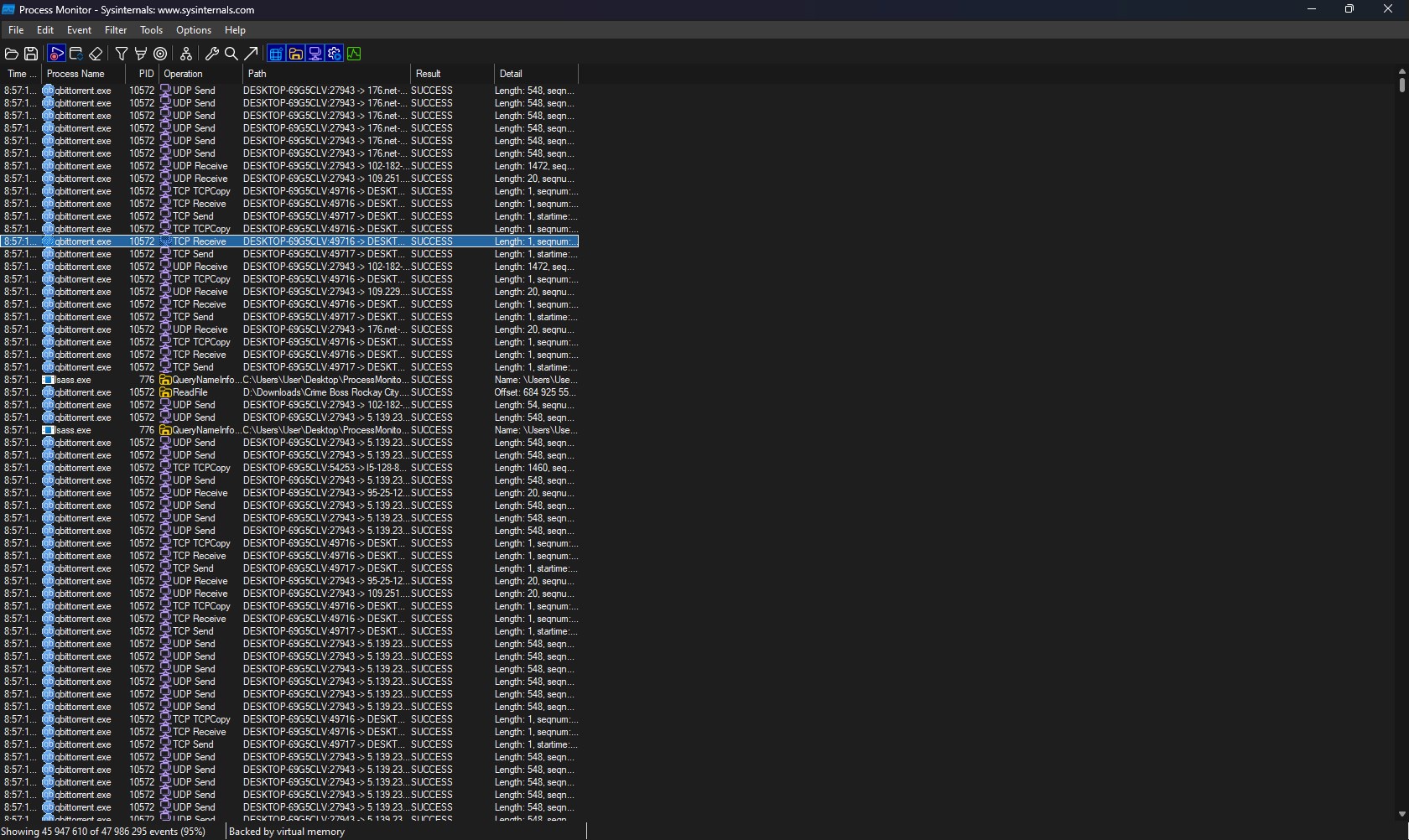Open the Tools menu
This screenshot has height=840, width=1409.
coord(151,30)
